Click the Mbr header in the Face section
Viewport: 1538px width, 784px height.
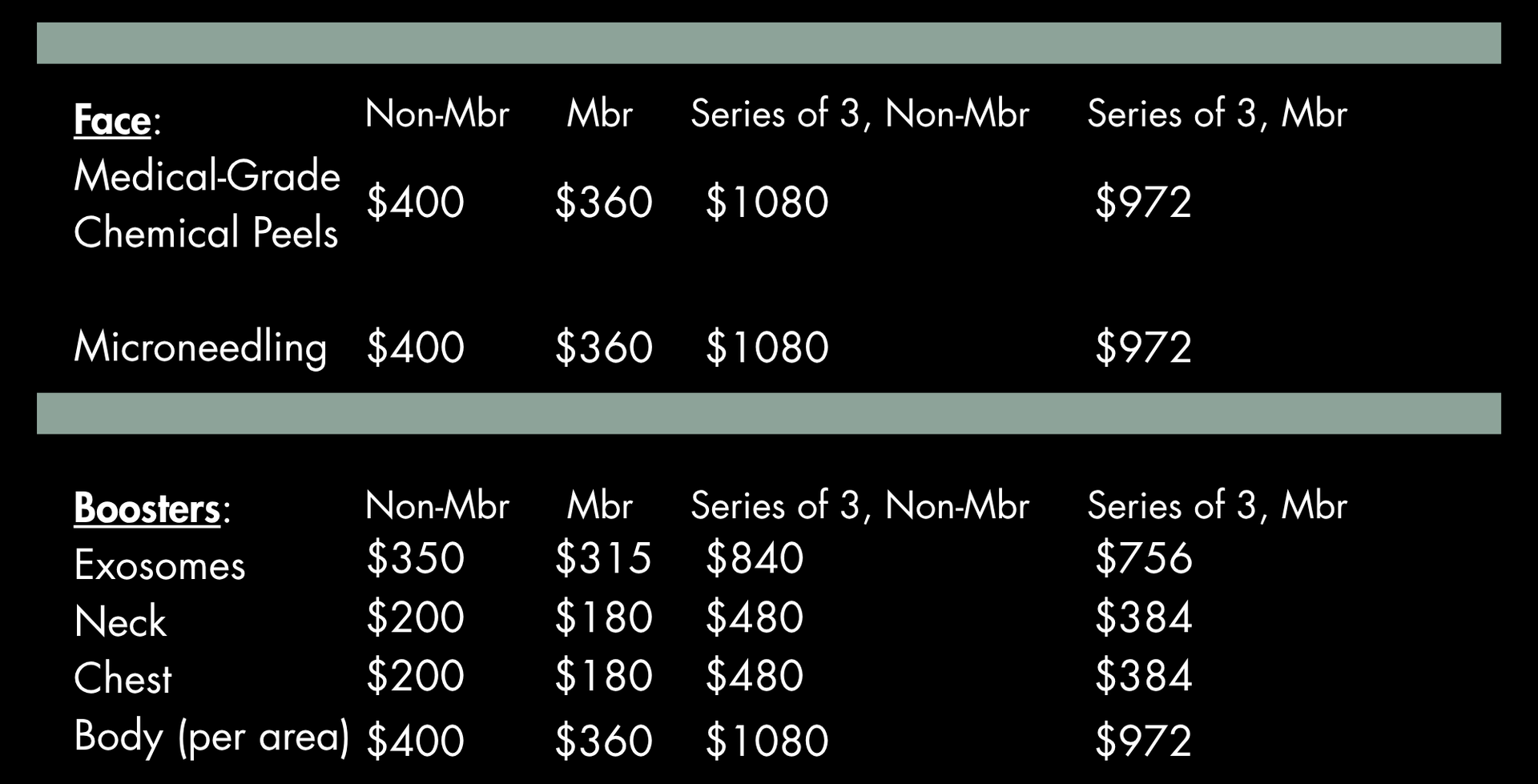click(x=599, y=115)
